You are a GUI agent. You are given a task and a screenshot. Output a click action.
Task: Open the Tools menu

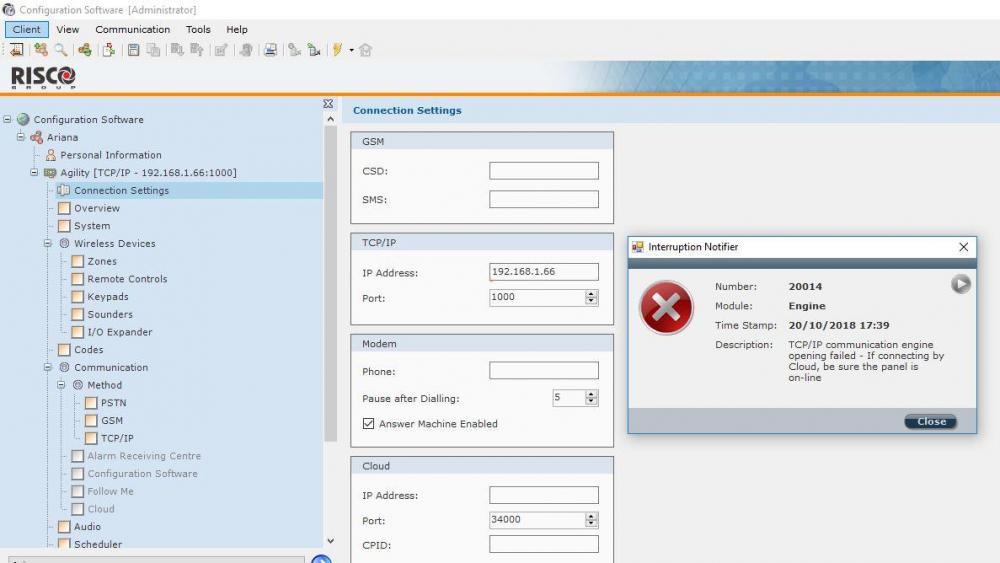point(198,30)
